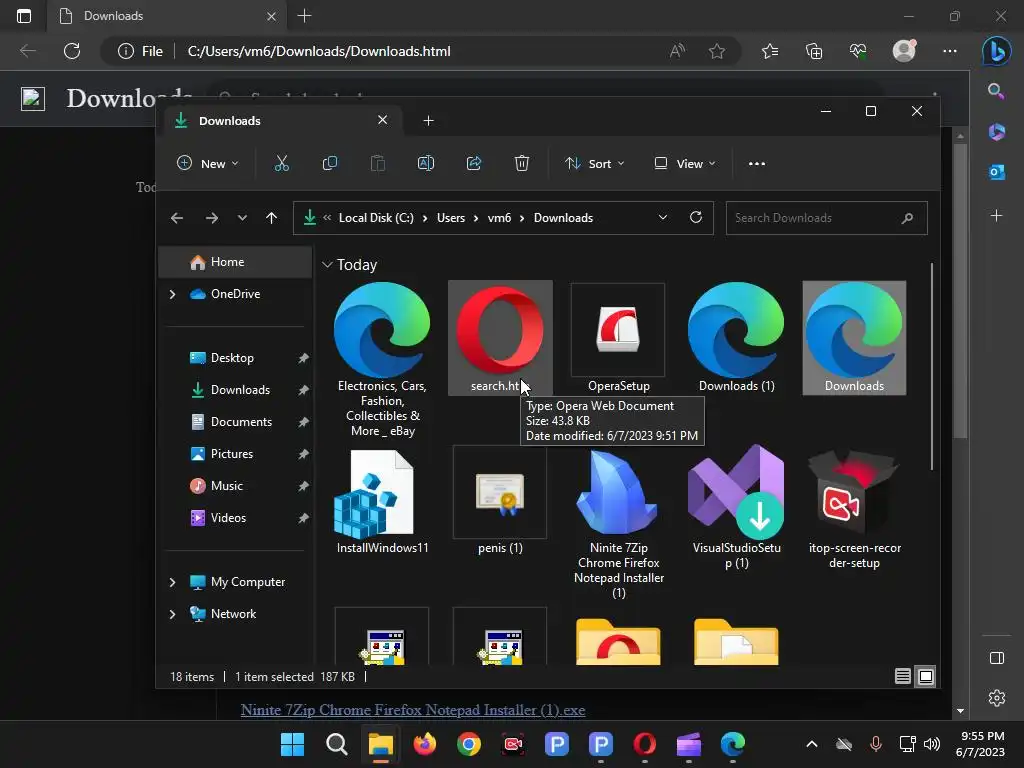Image resolution: width=1024 pixels, height=768 pixels.
Task: Open Opera browser from the taskbar
Action: (645, 744)
